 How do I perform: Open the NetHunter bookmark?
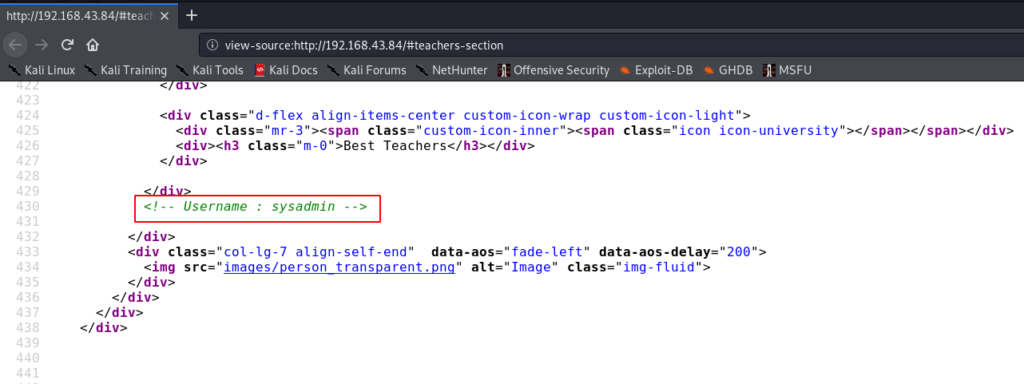coord(452,70)
